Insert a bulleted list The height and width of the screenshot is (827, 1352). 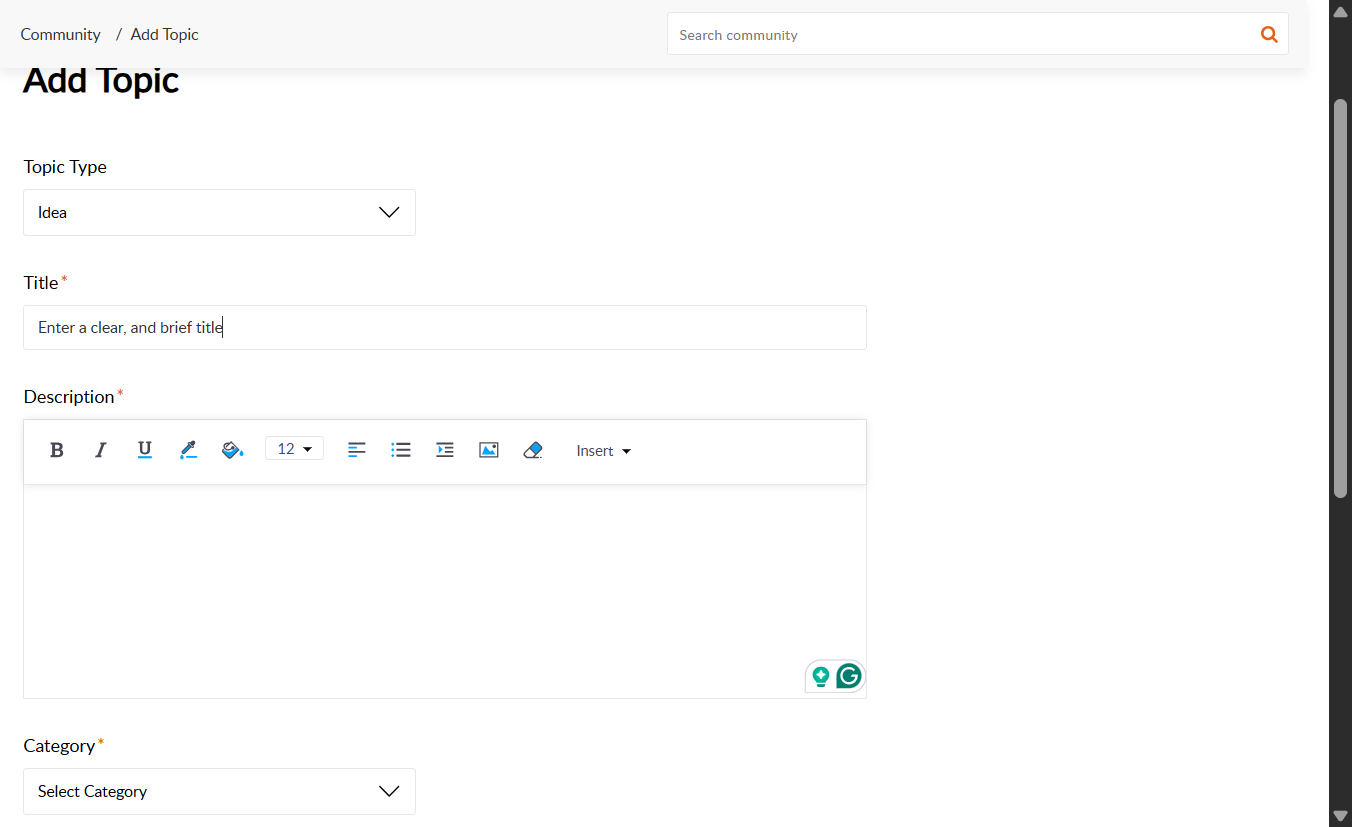click(x=401, y=450)
